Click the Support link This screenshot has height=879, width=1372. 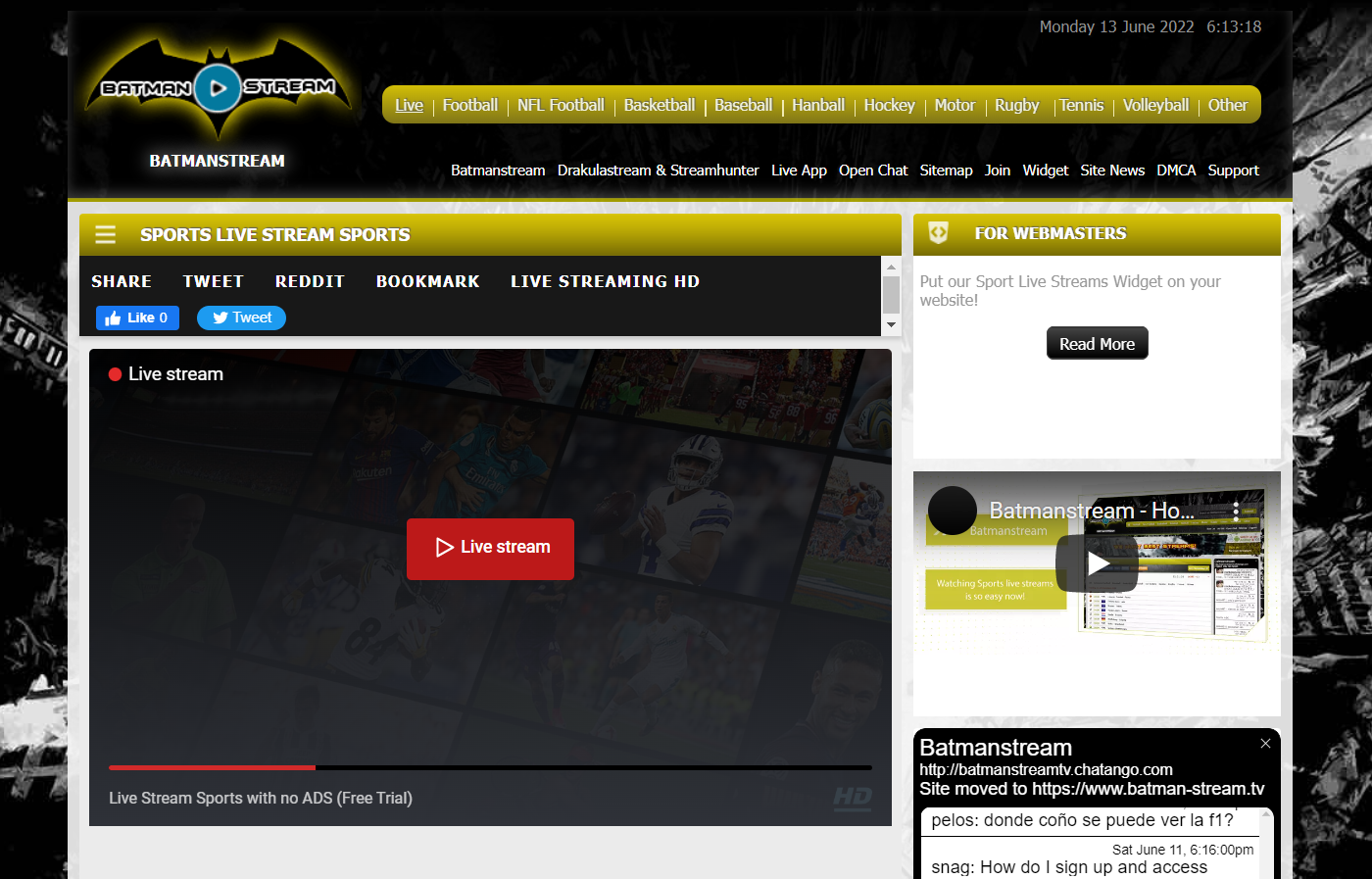tap(1233, 171)
